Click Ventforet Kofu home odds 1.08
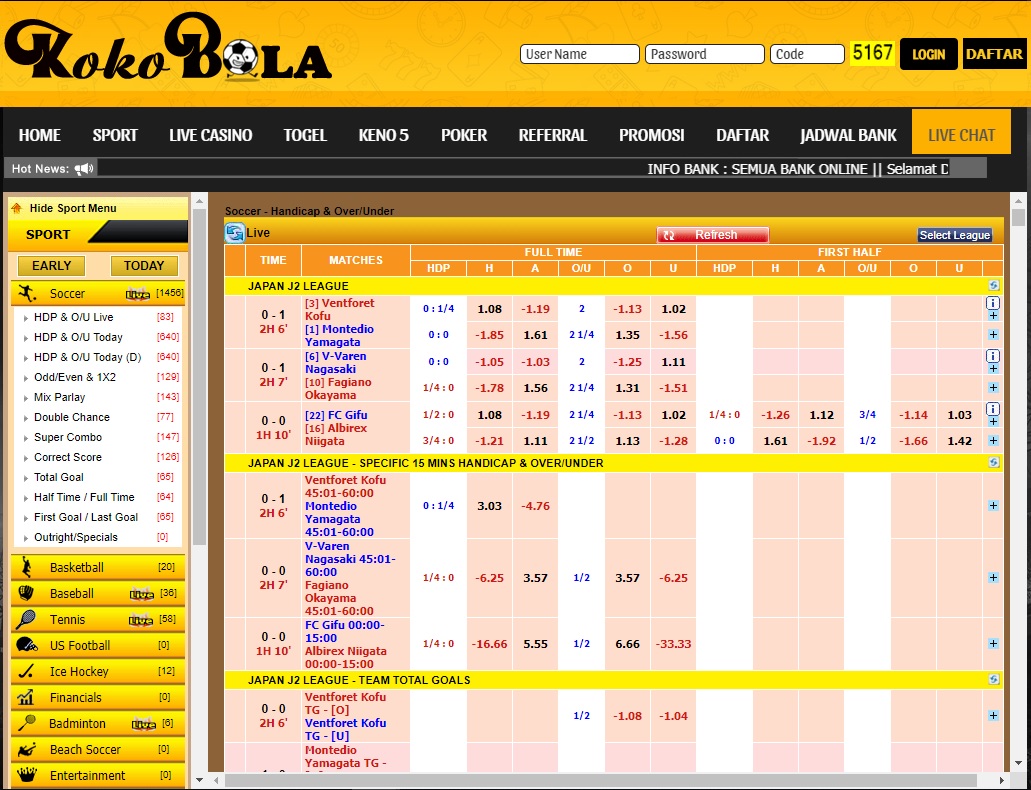1031x790 pixels. (x=489, y=309)
